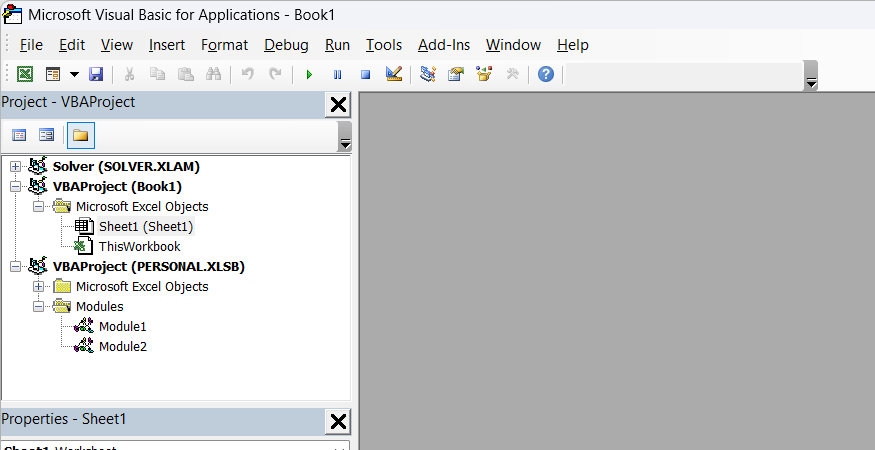Expand the Solver (SOLVER.XLAM) project node
The height and width of the screenshot is (450, 875).
[x=16, y=166]
